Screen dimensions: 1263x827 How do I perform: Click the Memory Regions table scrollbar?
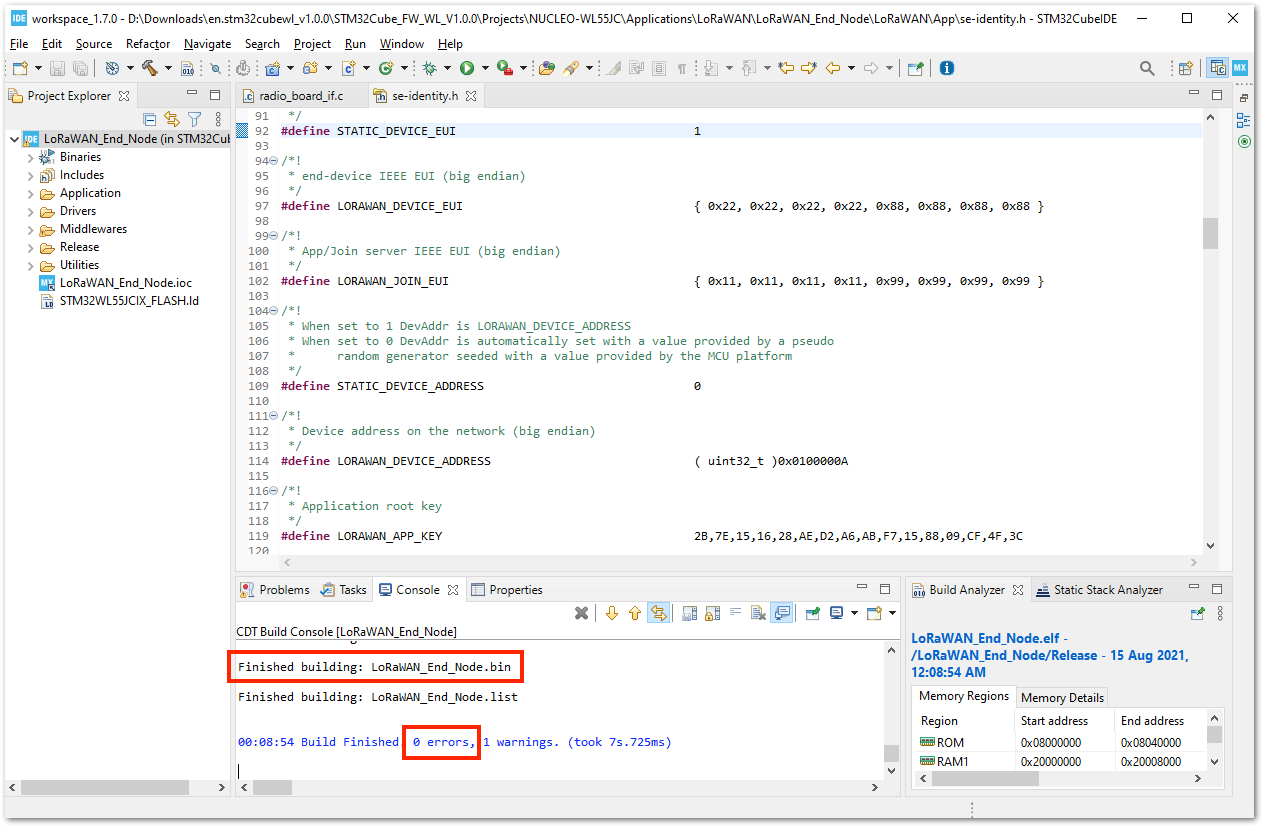click(1214, 736)
